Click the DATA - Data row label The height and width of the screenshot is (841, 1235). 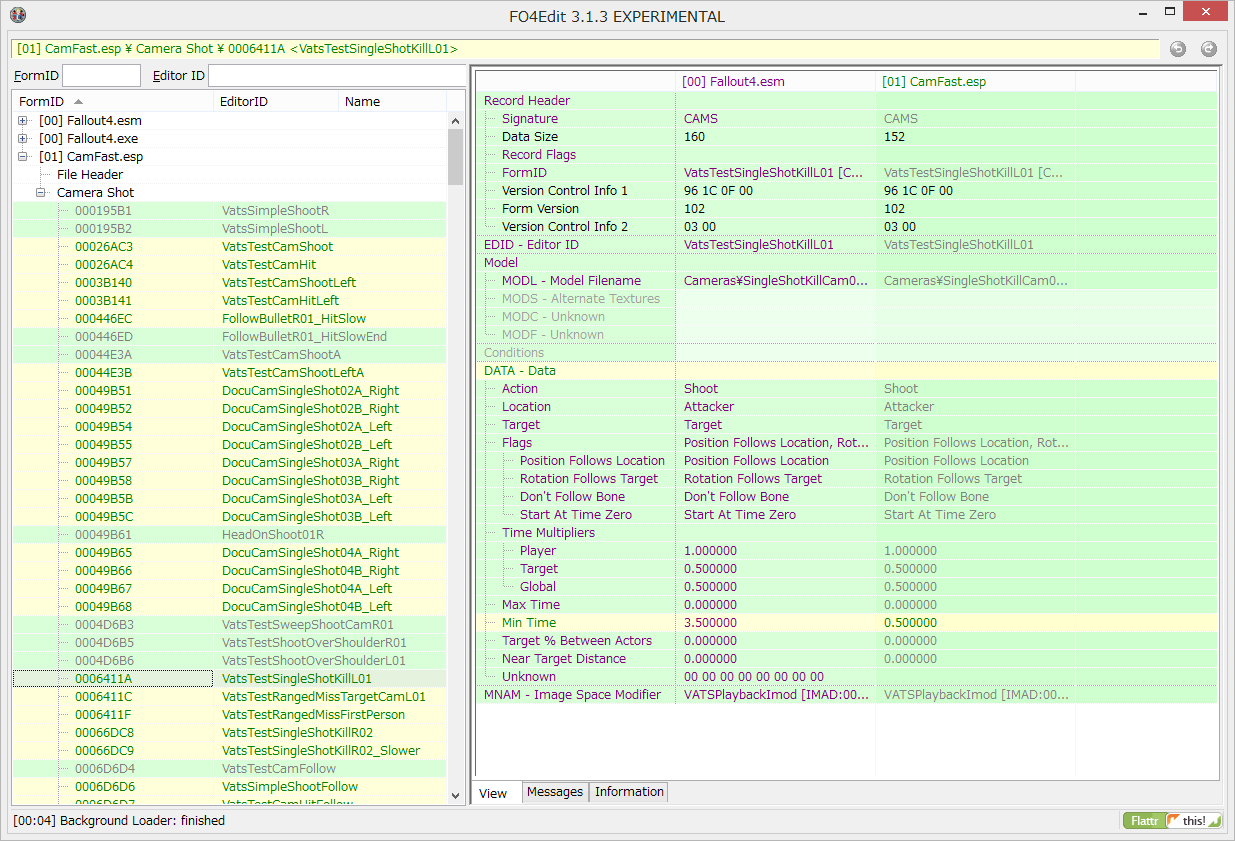[520, 371]
